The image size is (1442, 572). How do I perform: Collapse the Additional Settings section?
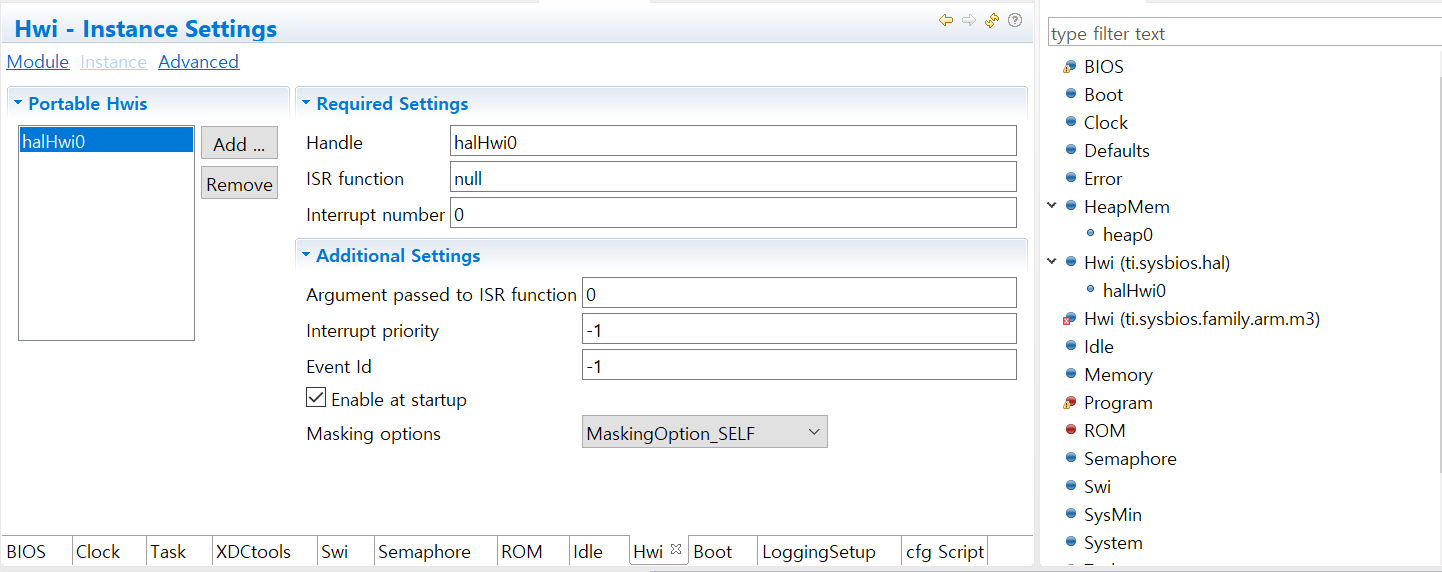click(305, 256)
